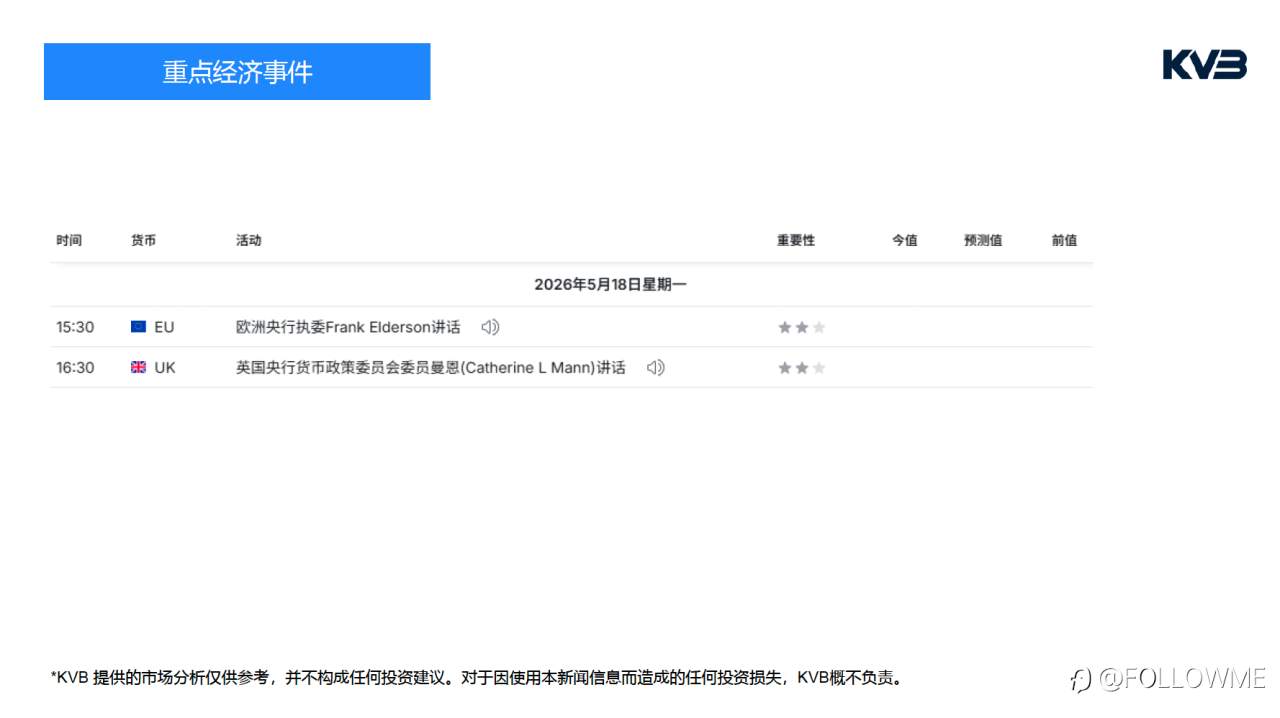Click the importance stars in the 16:30 row

coord(802,367)
